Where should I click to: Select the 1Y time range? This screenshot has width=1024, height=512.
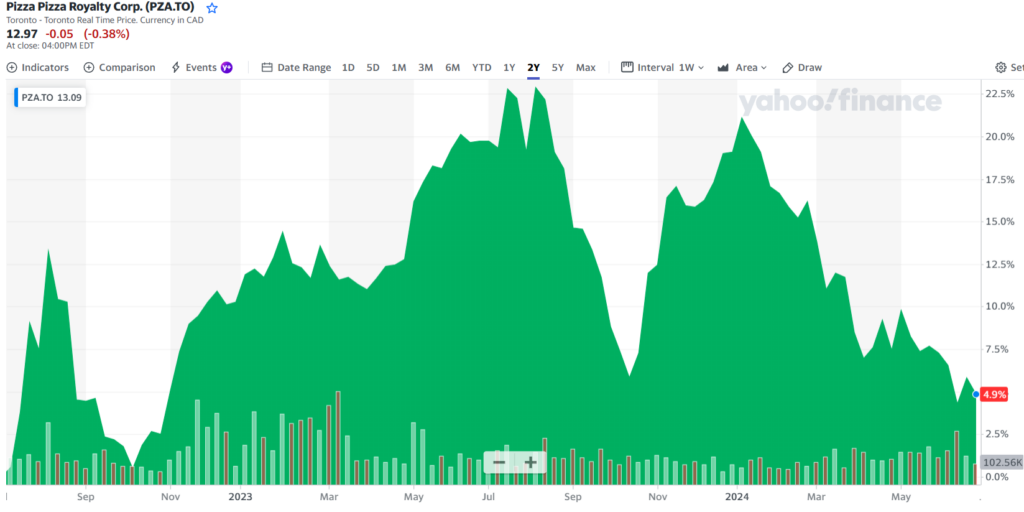(509, 67)
